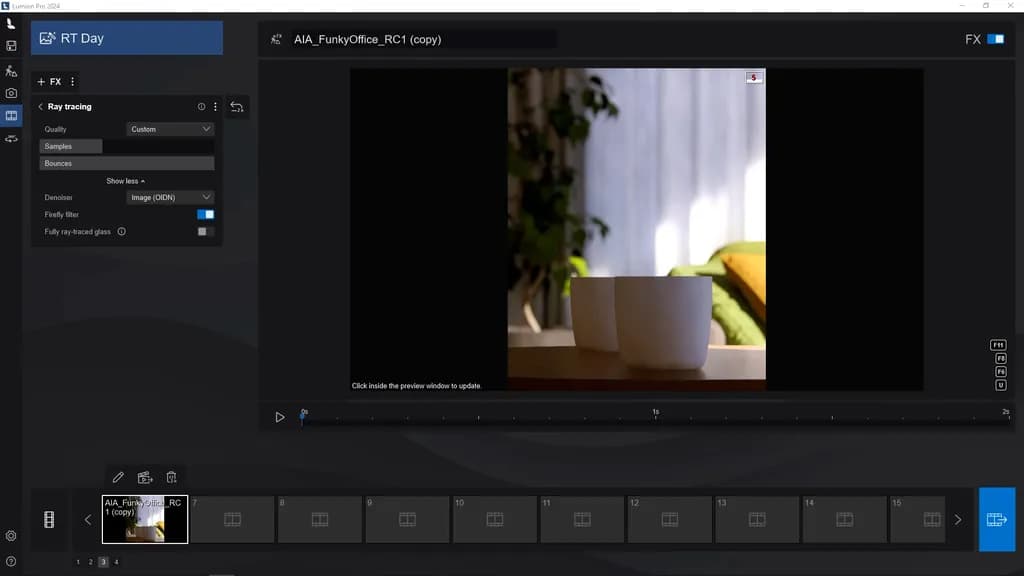This screenshot has height=576, width=1024.
Task: Click the trash icon to delete clip
Action: pyautogui.click(x=171, y=478)
